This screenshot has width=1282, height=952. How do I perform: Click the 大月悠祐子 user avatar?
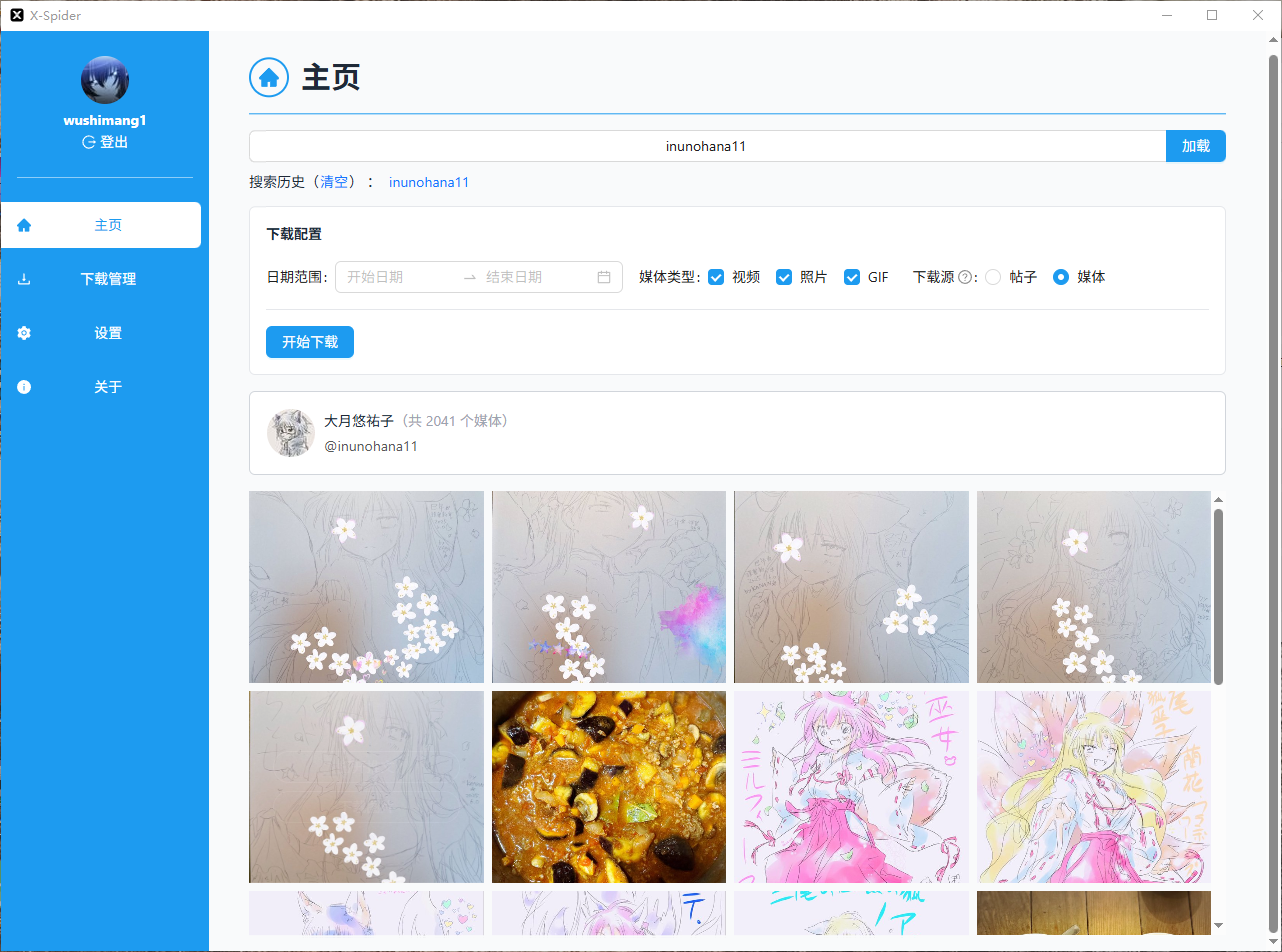coord(291,433)
